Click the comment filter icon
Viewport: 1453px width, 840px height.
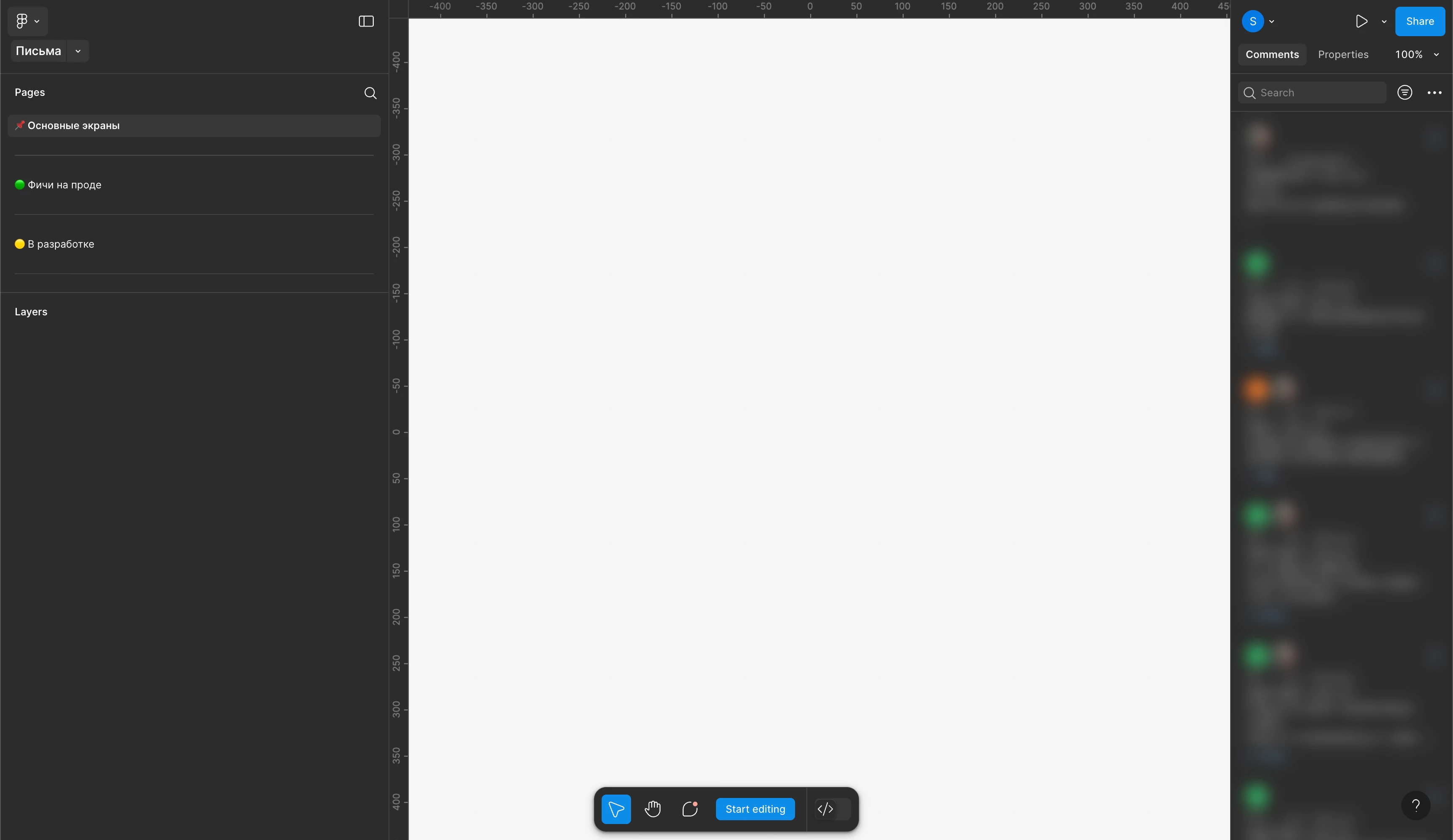(1405, 92)
